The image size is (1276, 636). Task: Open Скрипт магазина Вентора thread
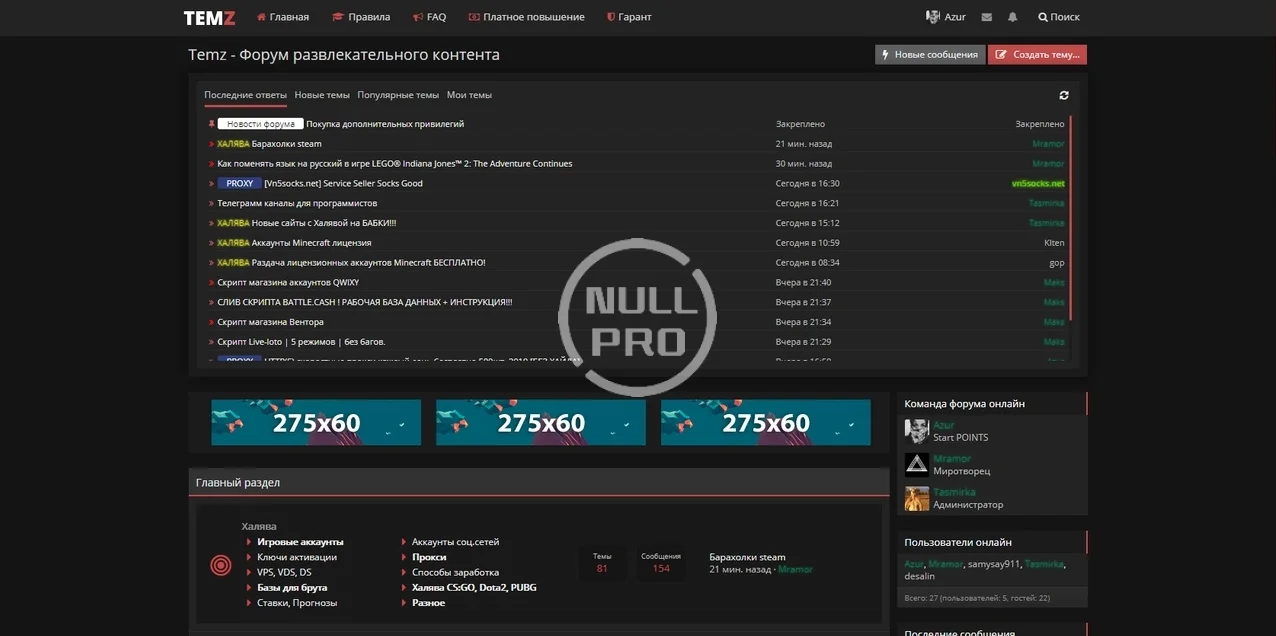pos(270,322)
